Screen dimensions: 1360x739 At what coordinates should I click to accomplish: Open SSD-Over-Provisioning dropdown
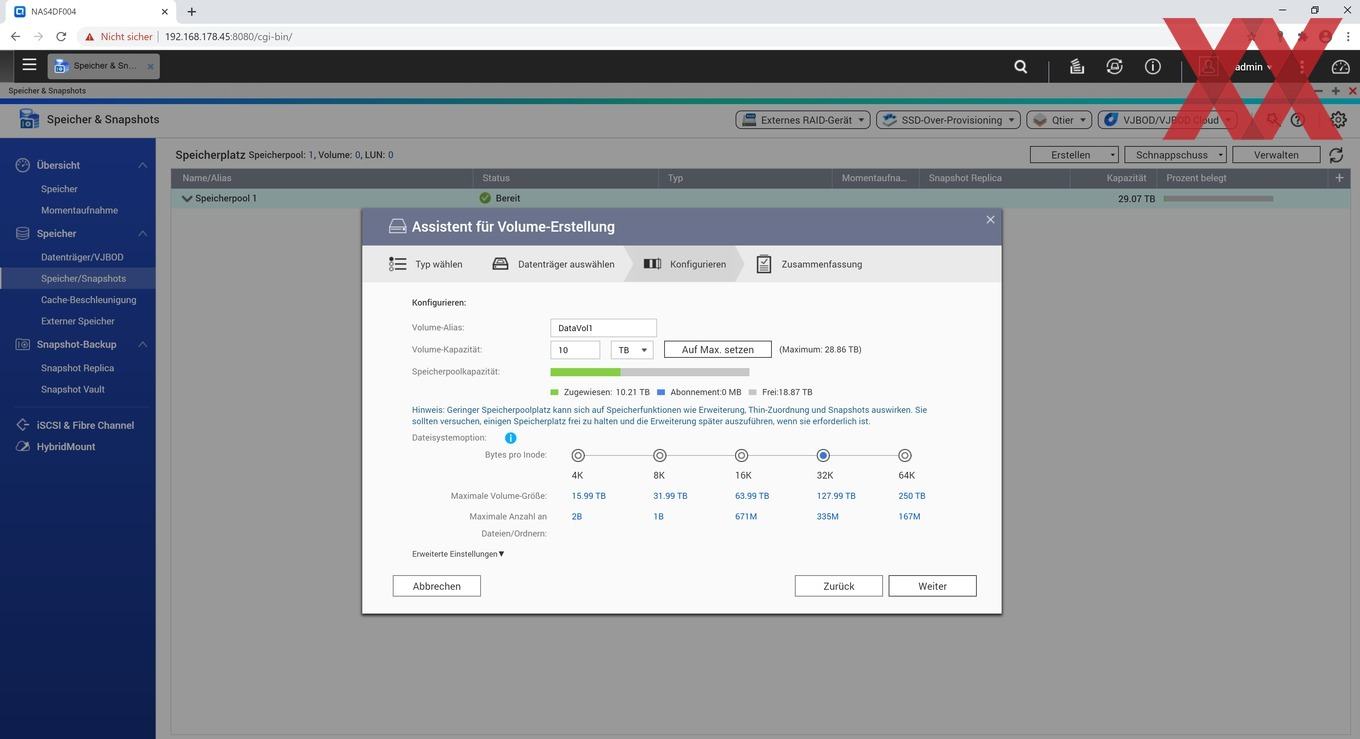tap(948, 120)
